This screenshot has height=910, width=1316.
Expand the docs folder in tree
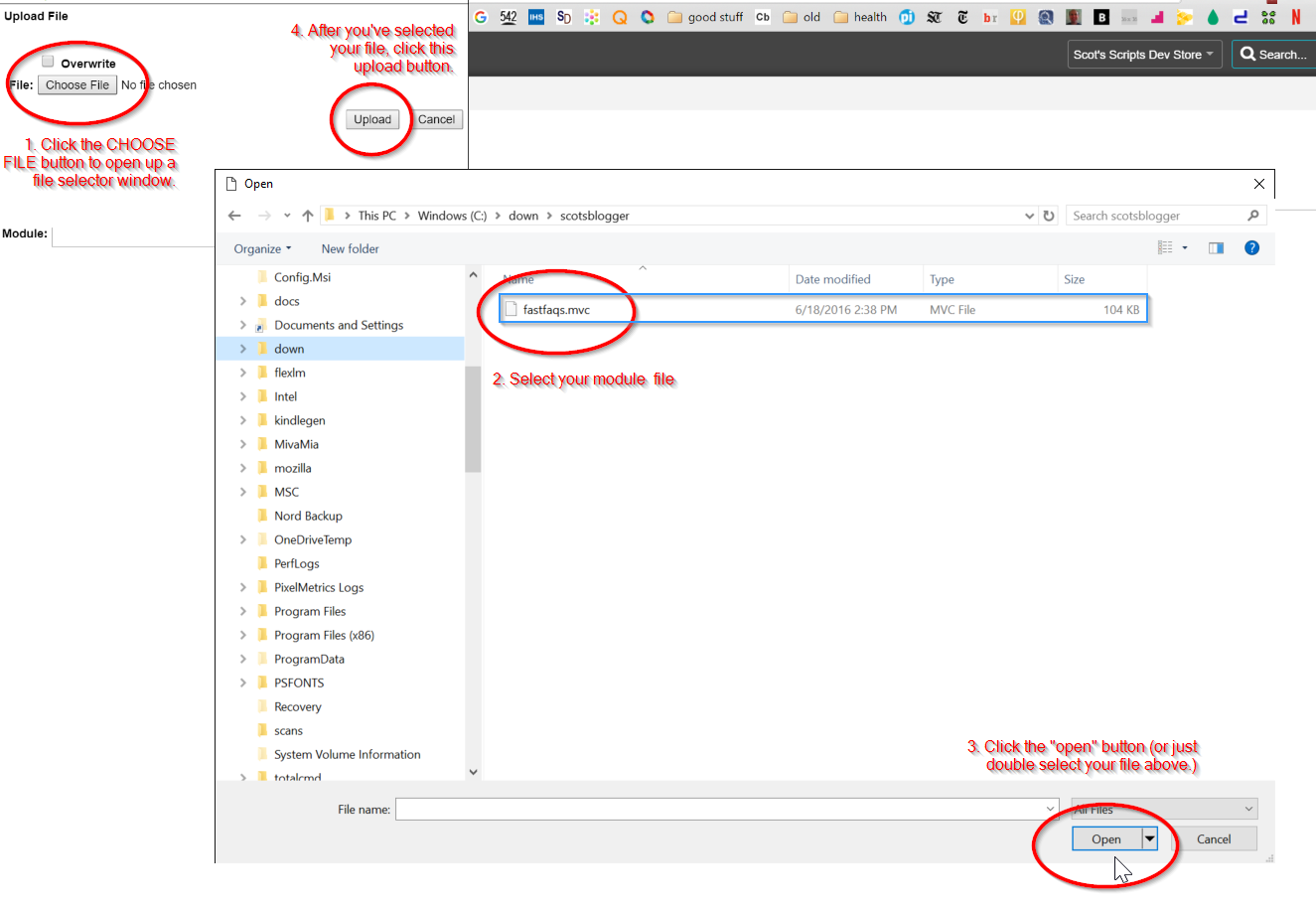(x=243, y=301)
